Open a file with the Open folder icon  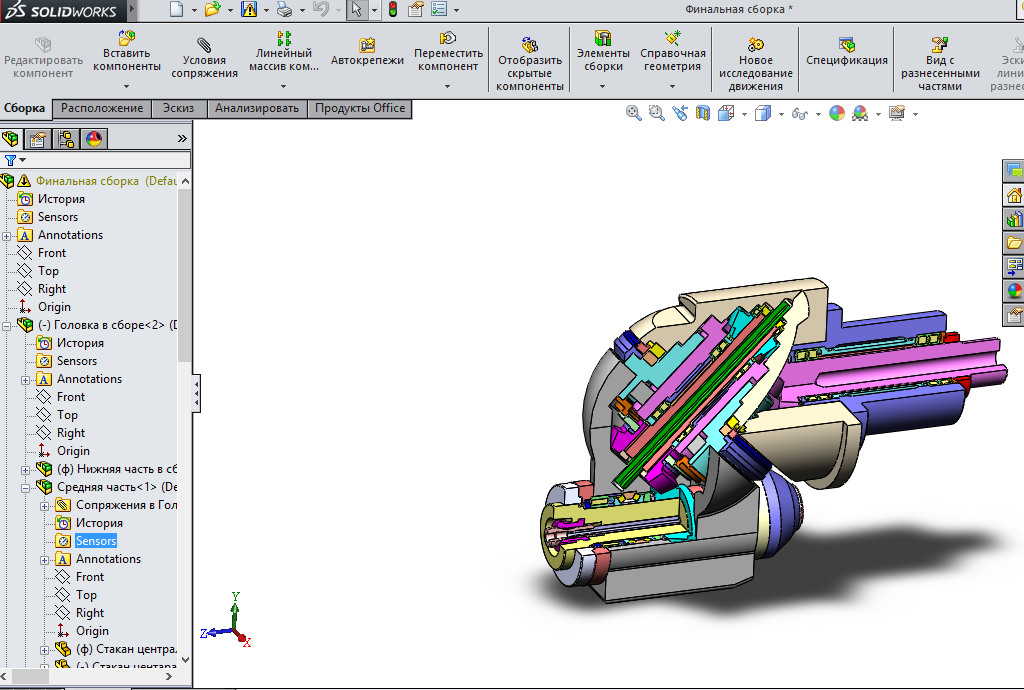212,9
